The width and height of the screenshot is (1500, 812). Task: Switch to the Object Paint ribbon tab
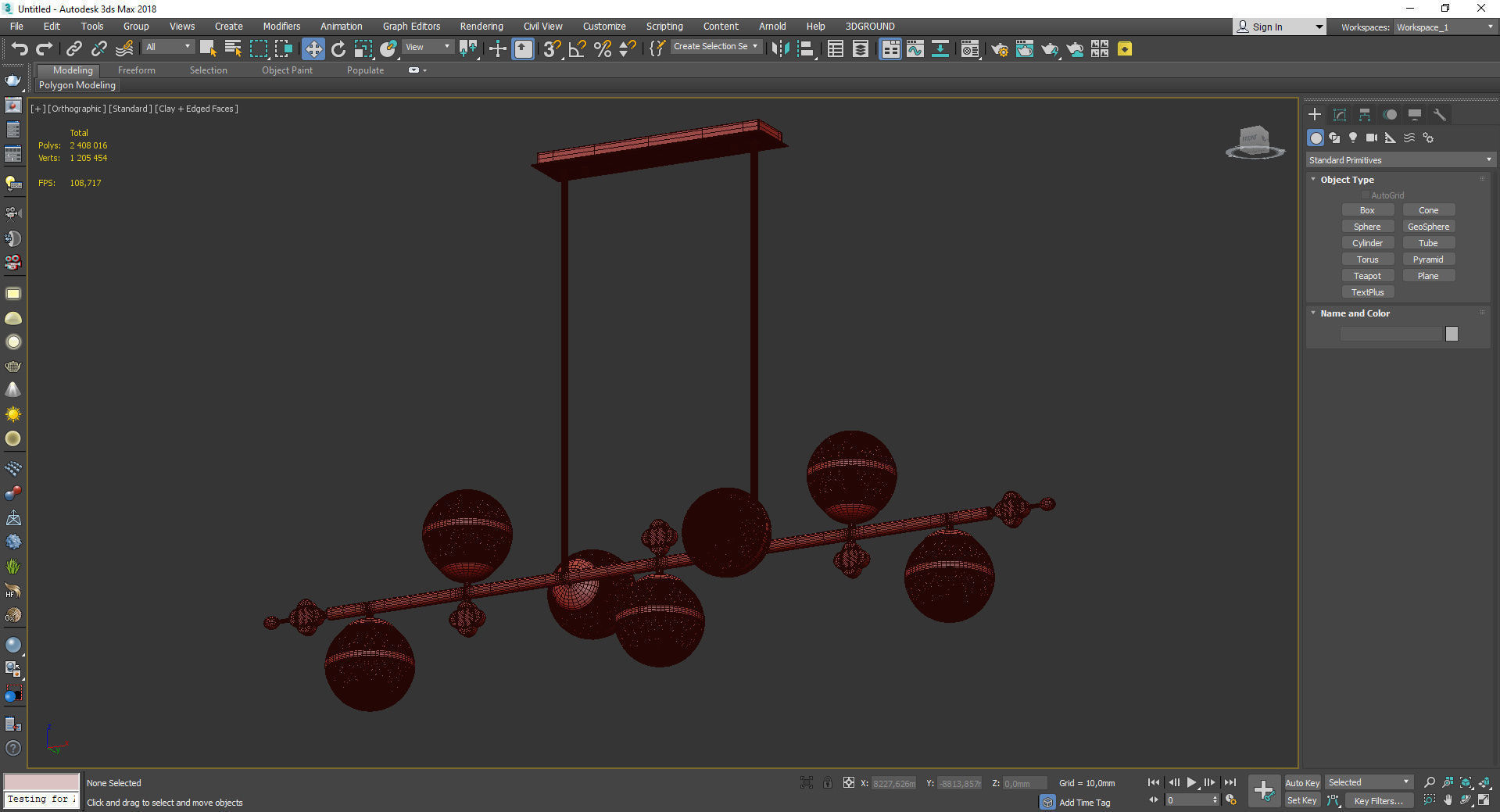[x=287, y=70]
